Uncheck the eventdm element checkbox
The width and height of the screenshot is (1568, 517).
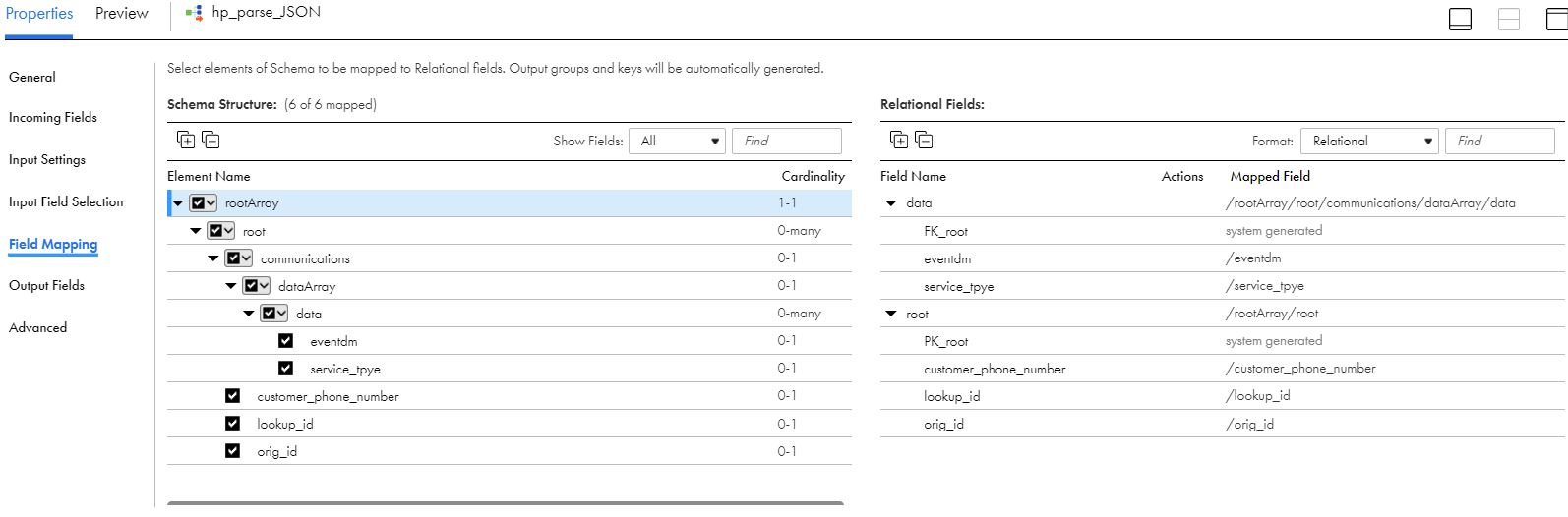point(285,341)
